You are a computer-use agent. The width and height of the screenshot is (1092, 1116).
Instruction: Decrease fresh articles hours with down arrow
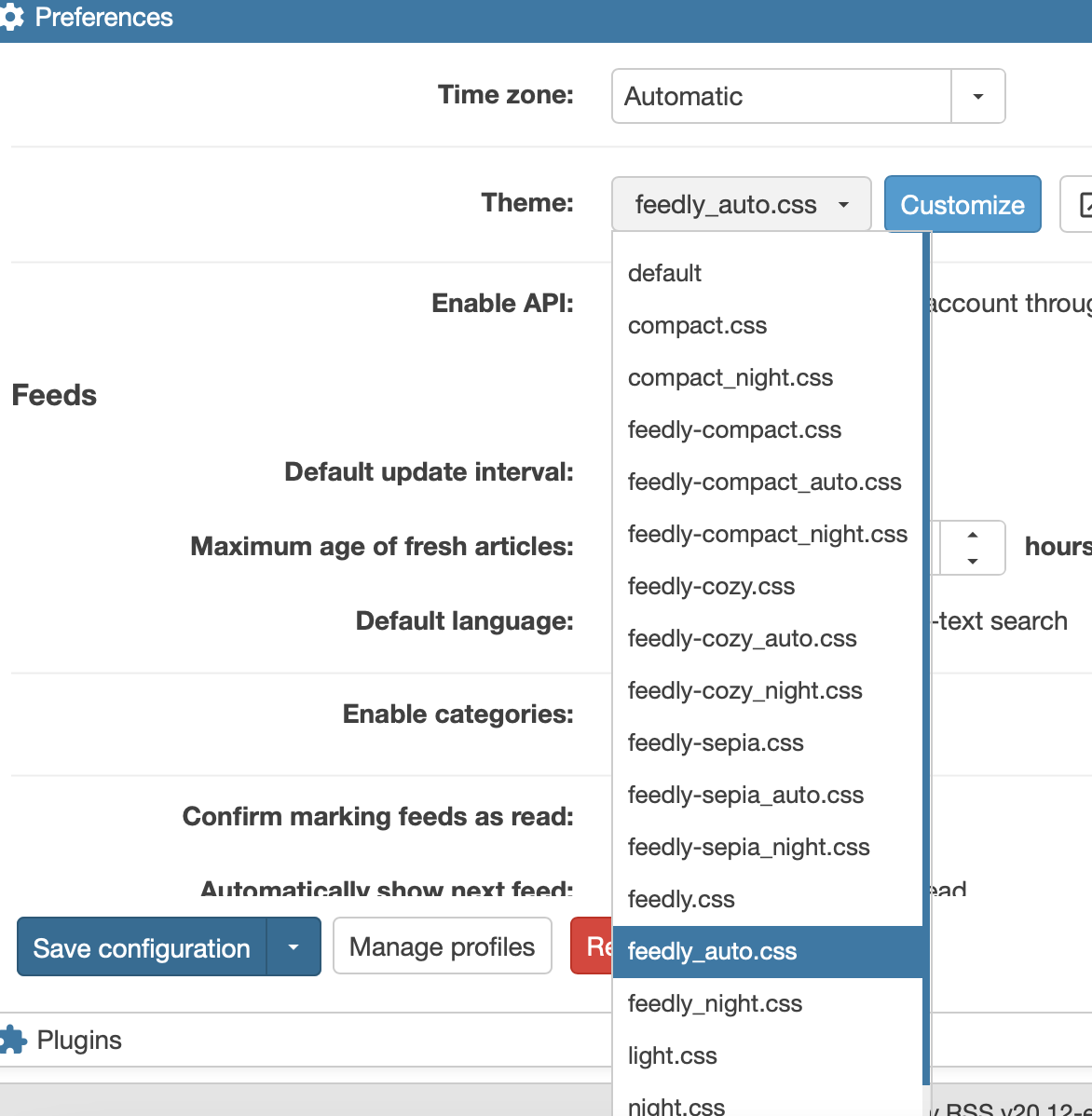tap(973, 561)
